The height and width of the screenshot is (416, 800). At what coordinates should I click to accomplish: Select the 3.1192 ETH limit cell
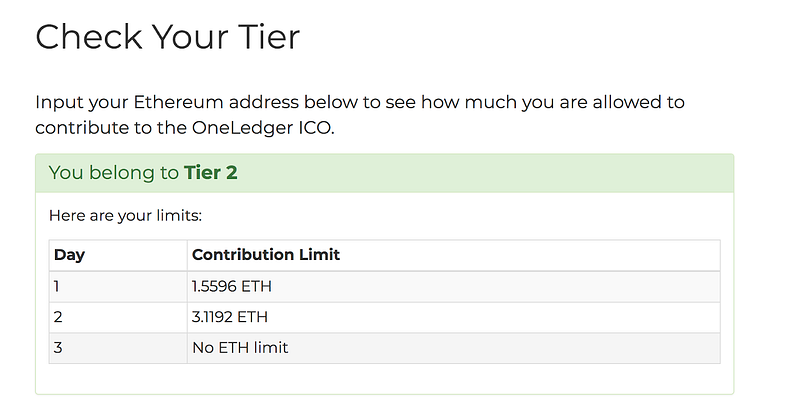454,317
